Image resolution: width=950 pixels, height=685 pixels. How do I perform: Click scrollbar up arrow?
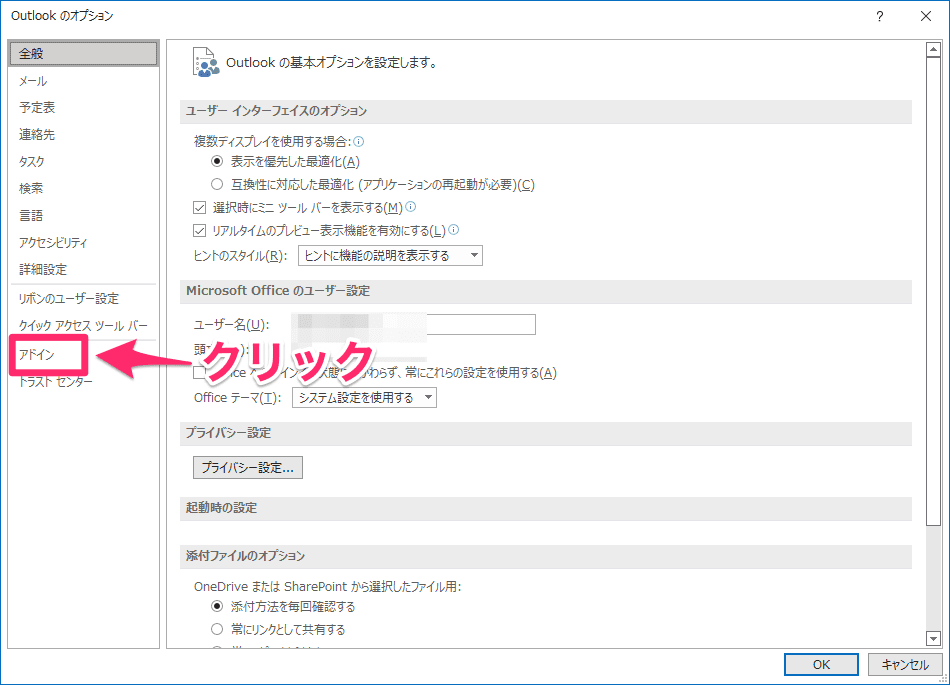(933, 49)
